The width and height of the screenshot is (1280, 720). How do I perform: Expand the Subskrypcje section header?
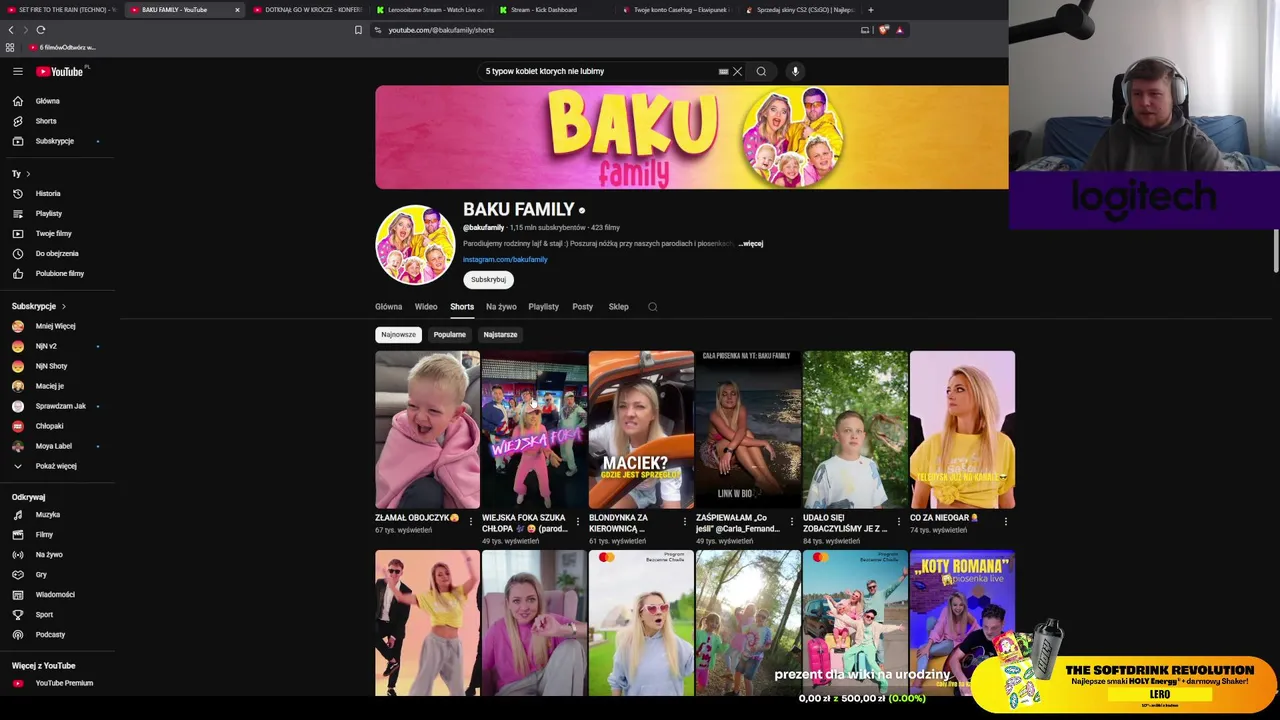(x=39, y=306)
